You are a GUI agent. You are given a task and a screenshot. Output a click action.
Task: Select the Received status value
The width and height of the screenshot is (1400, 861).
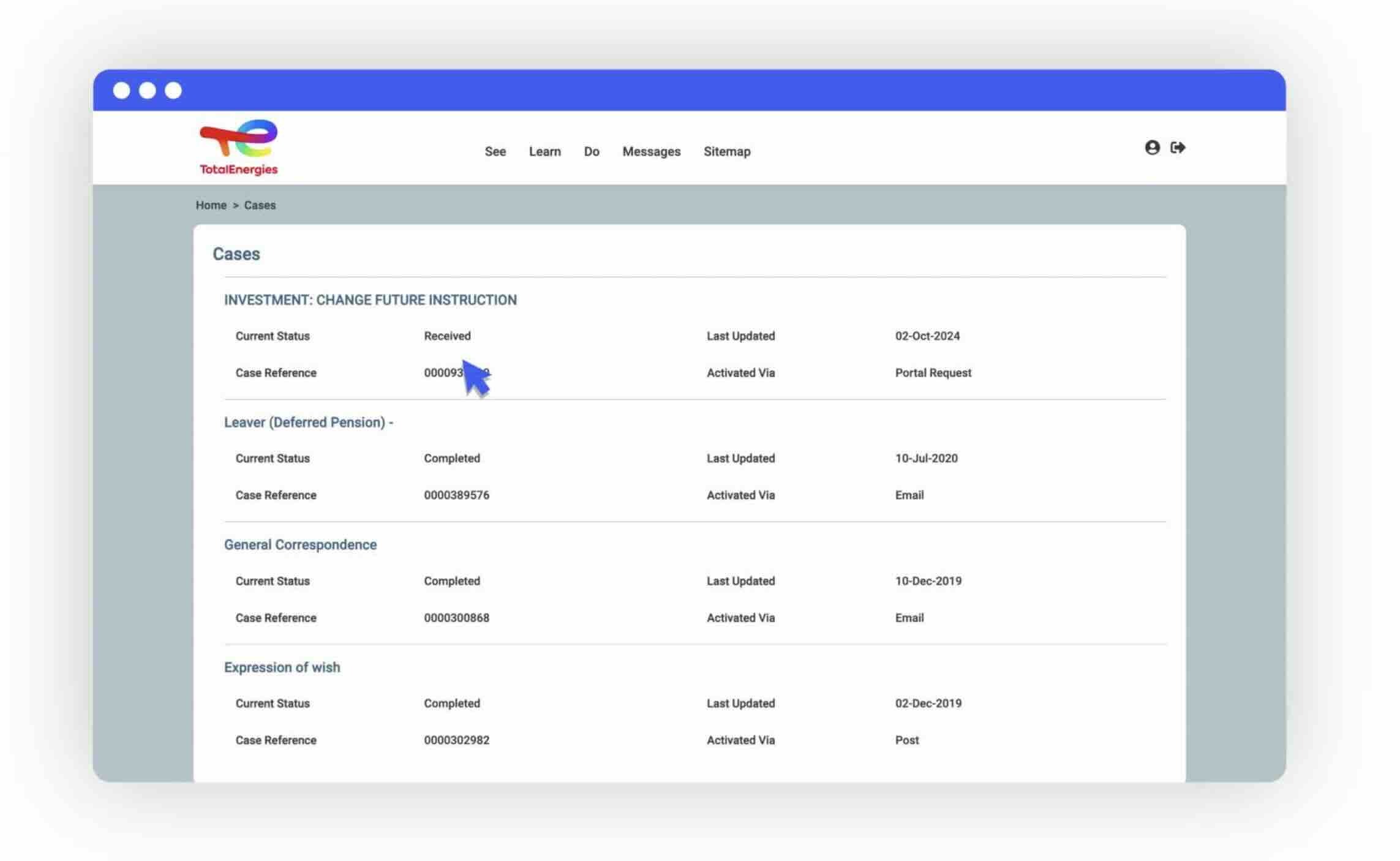point(447,336)
